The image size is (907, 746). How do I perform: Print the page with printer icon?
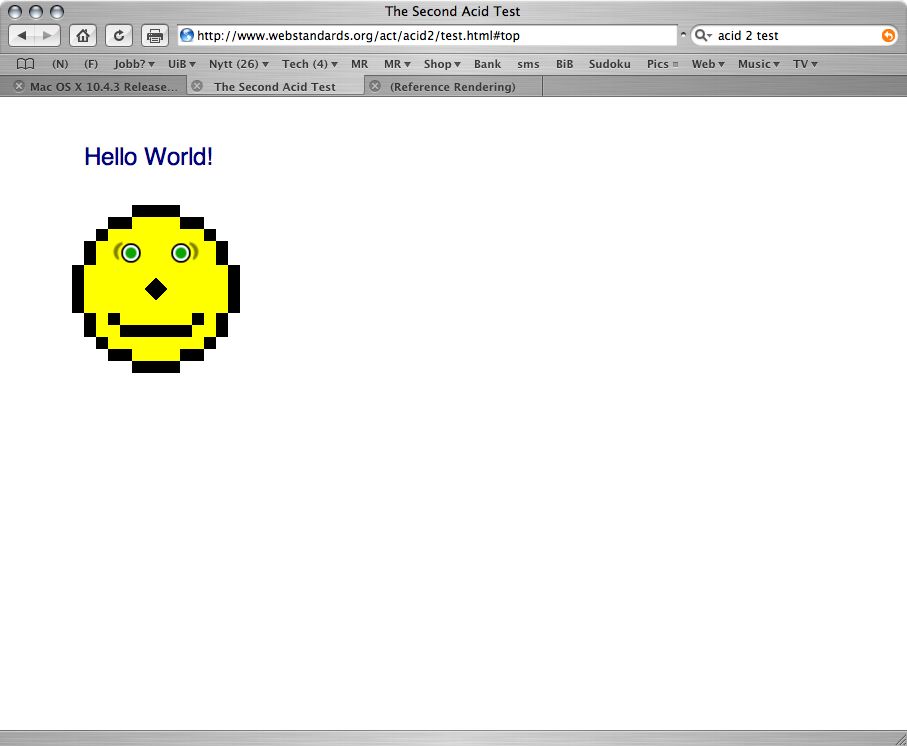[154, 35]
